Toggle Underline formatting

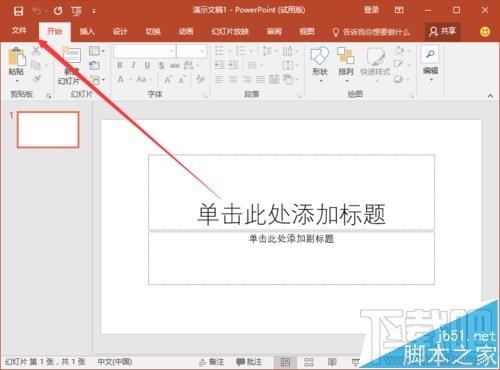click(x=147, y=65)
